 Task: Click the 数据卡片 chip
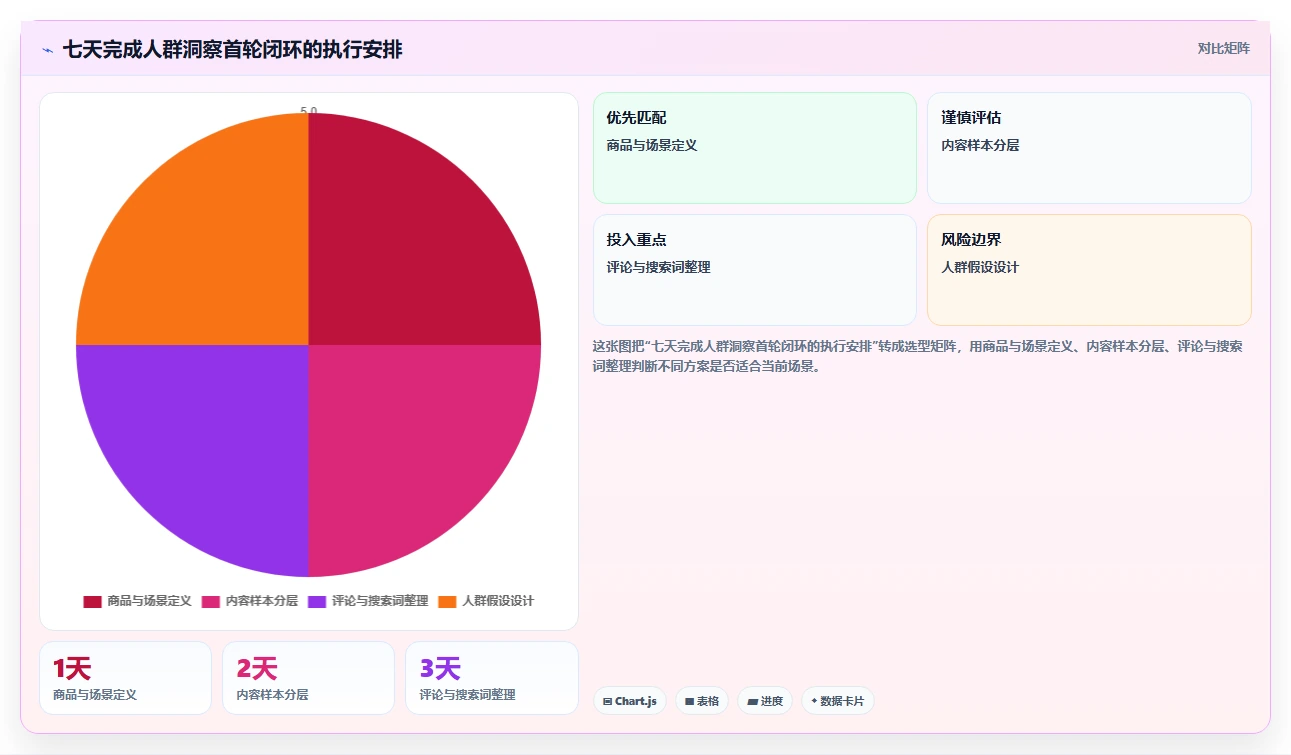[x=838, y=701]
